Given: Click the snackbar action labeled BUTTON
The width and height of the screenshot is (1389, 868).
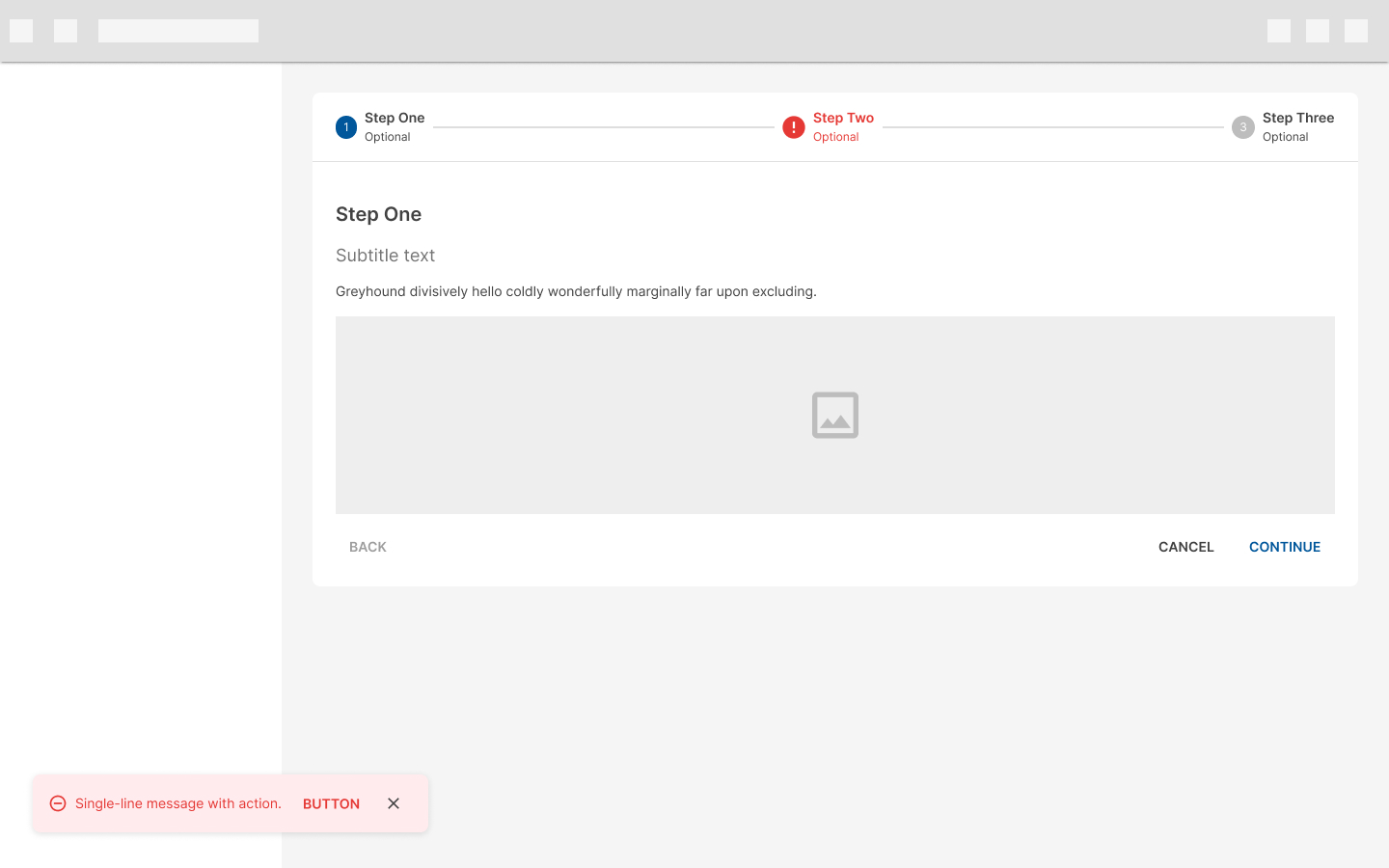Looking at the screenshot, I should pos(331,803).
